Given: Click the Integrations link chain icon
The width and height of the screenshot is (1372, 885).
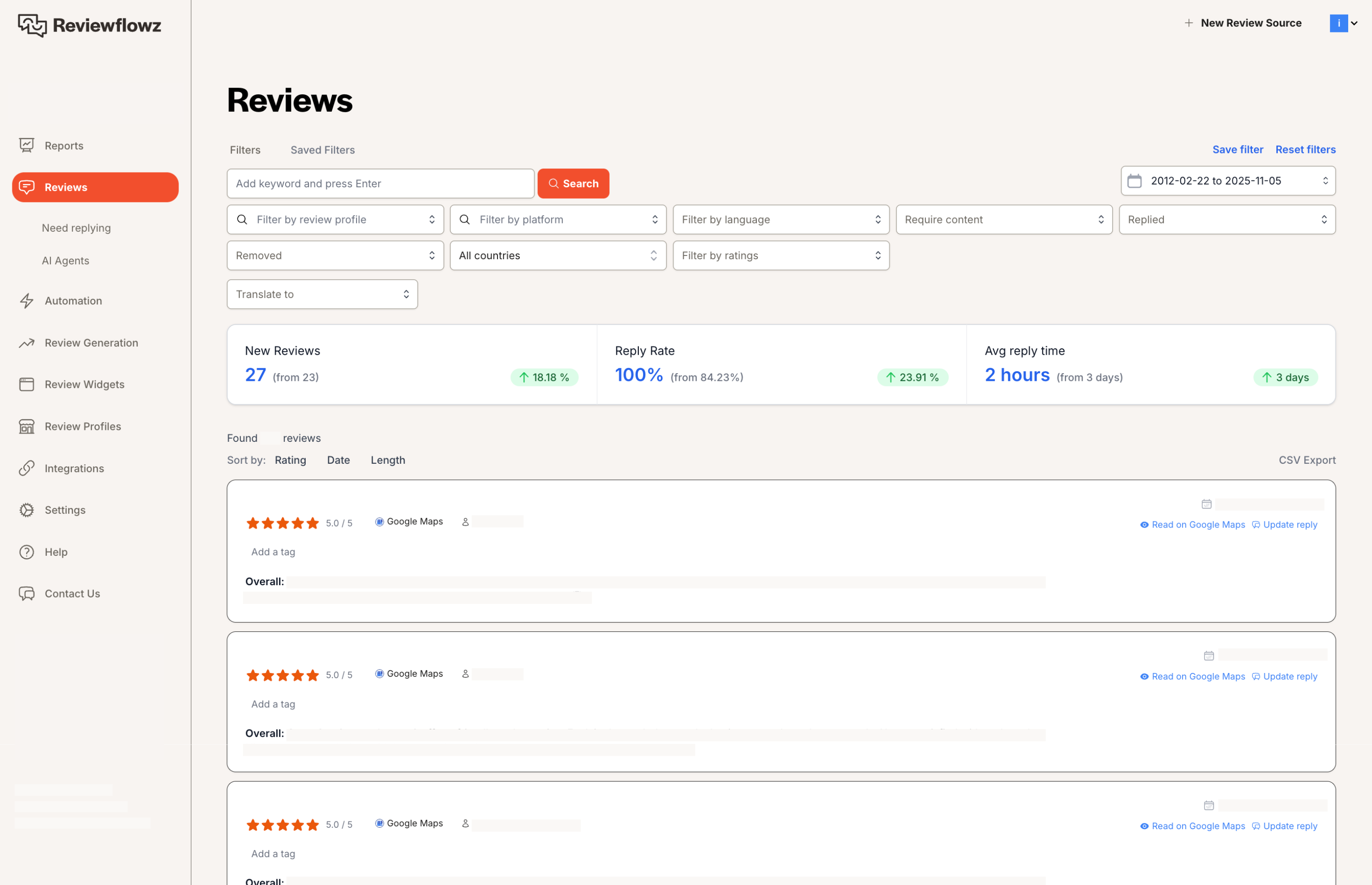Looking at the screenshot, I should click(27, 468).
